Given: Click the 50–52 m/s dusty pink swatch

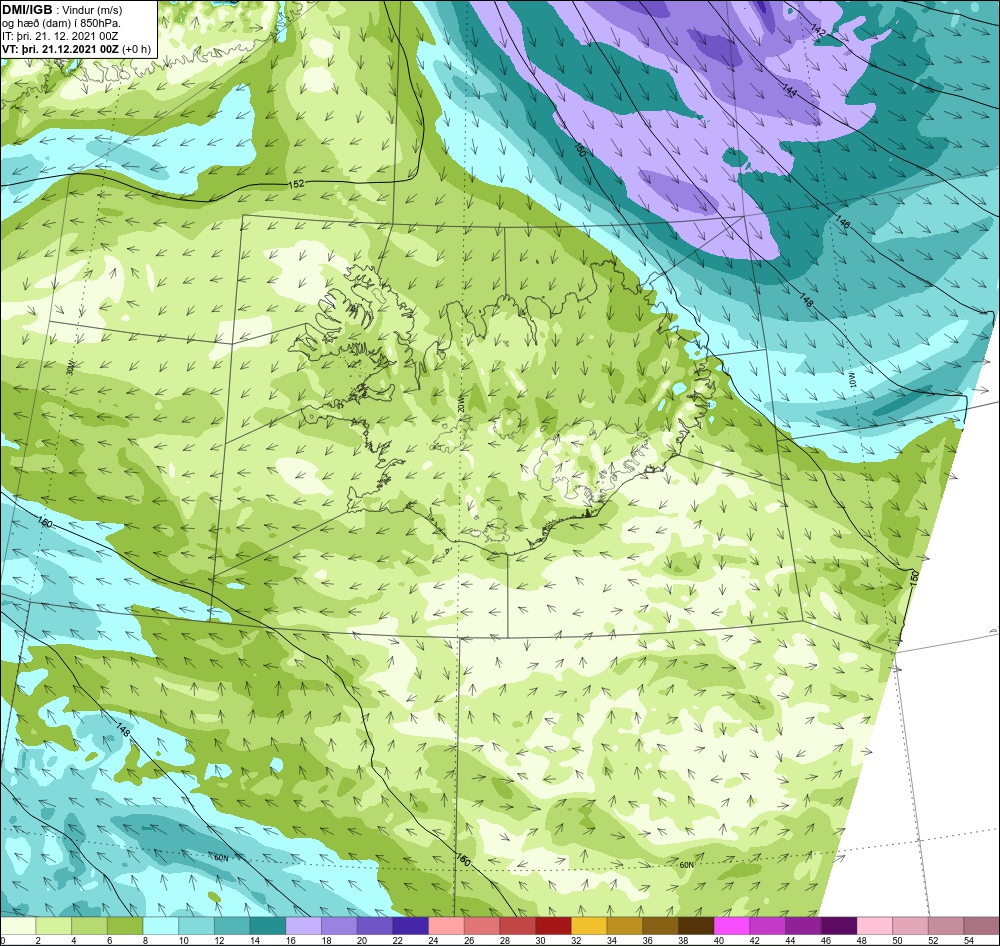Looking at the screenshot, I should pos(911,926).
